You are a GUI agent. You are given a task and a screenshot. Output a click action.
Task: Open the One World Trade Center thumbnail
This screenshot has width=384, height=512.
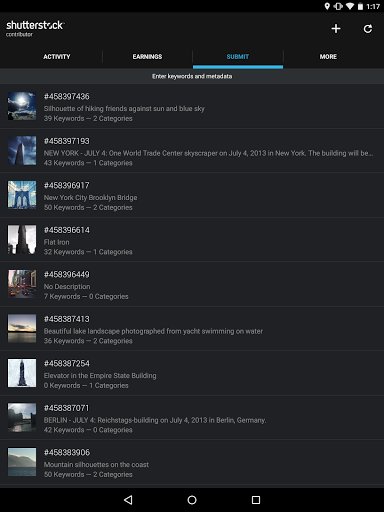(22, 150)
